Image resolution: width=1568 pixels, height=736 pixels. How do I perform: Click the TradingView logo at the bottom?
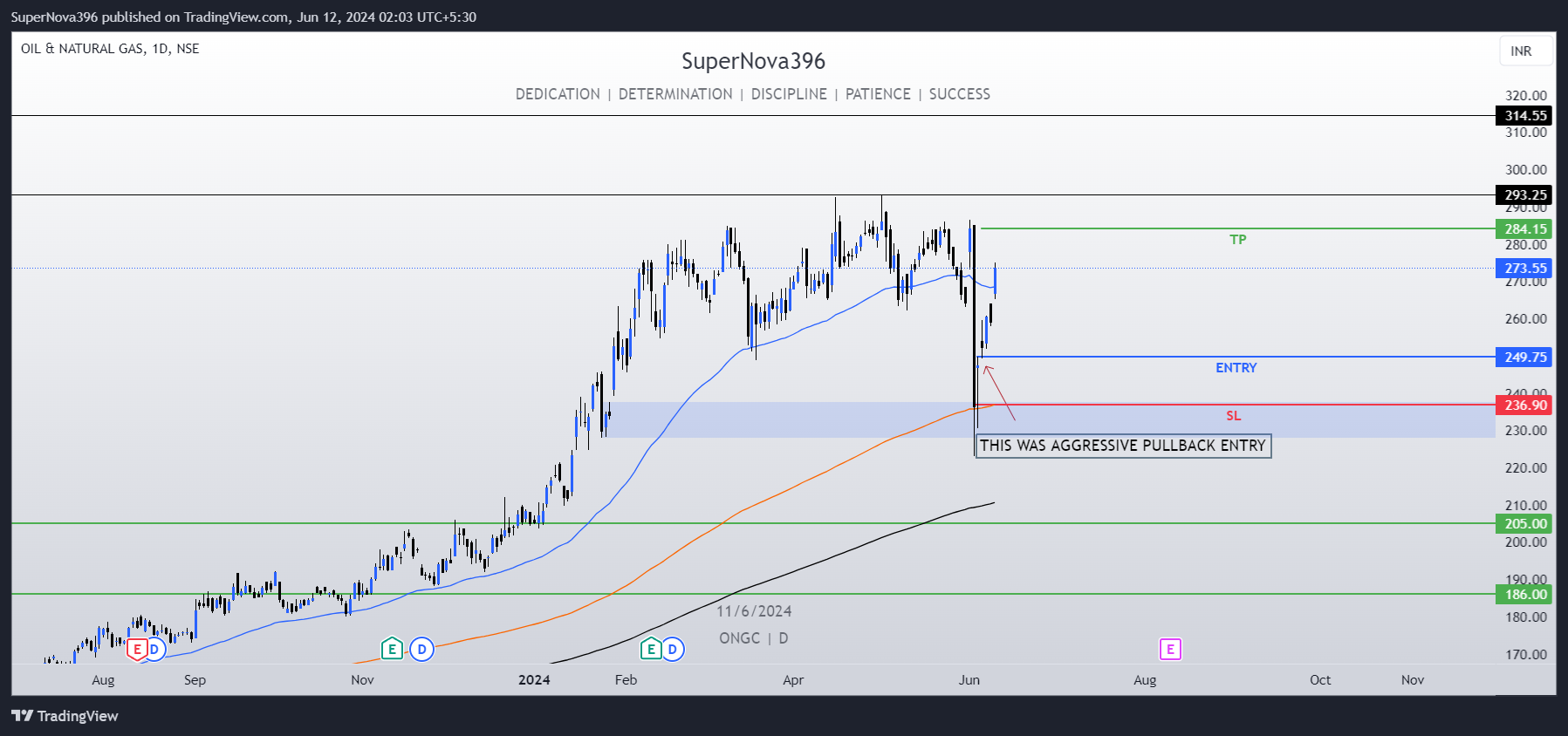(x=65, y=716)
